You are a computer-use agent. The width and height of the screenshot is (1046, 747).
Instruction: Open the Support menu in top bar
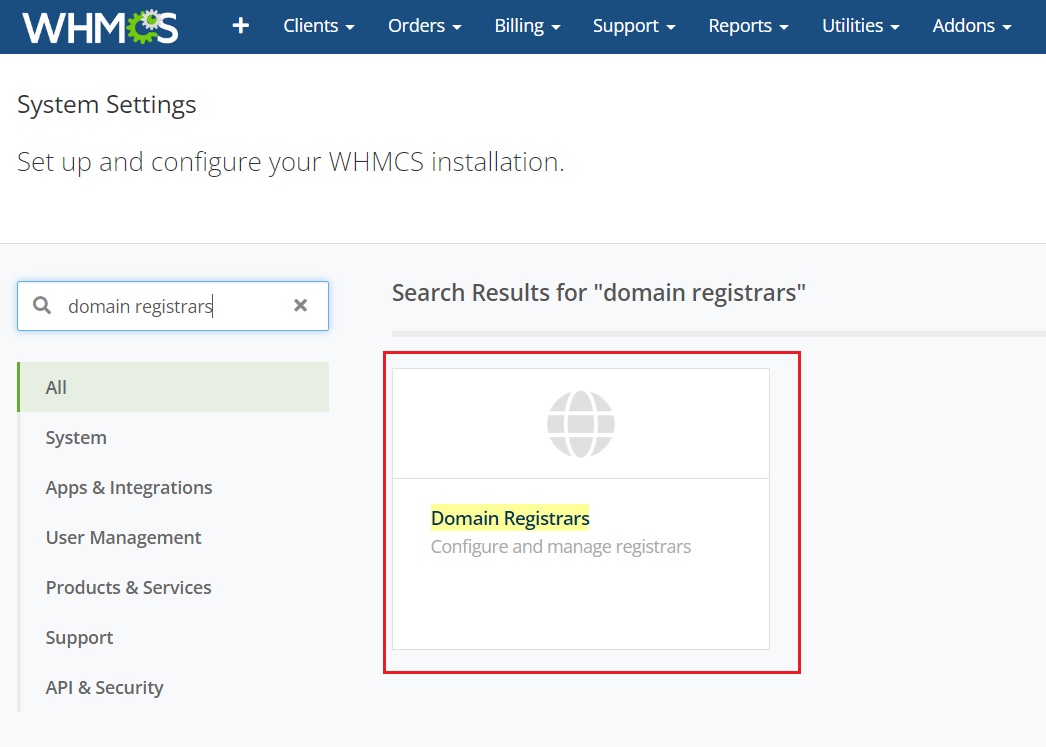pyautogui.click(x=634, y=26)
